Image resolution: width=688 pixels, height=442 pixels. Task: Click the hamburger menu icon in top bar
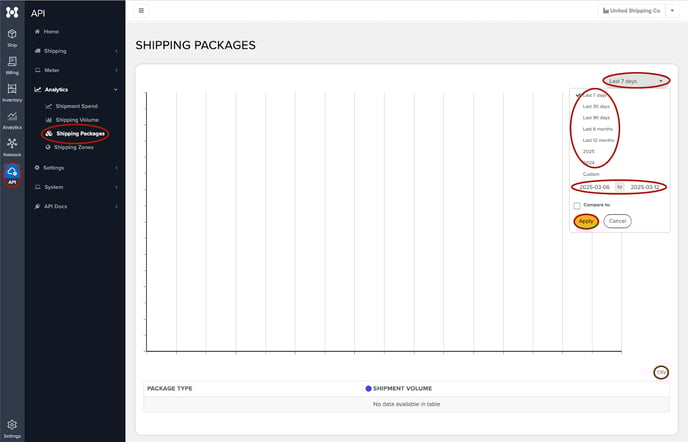(141, 10)
